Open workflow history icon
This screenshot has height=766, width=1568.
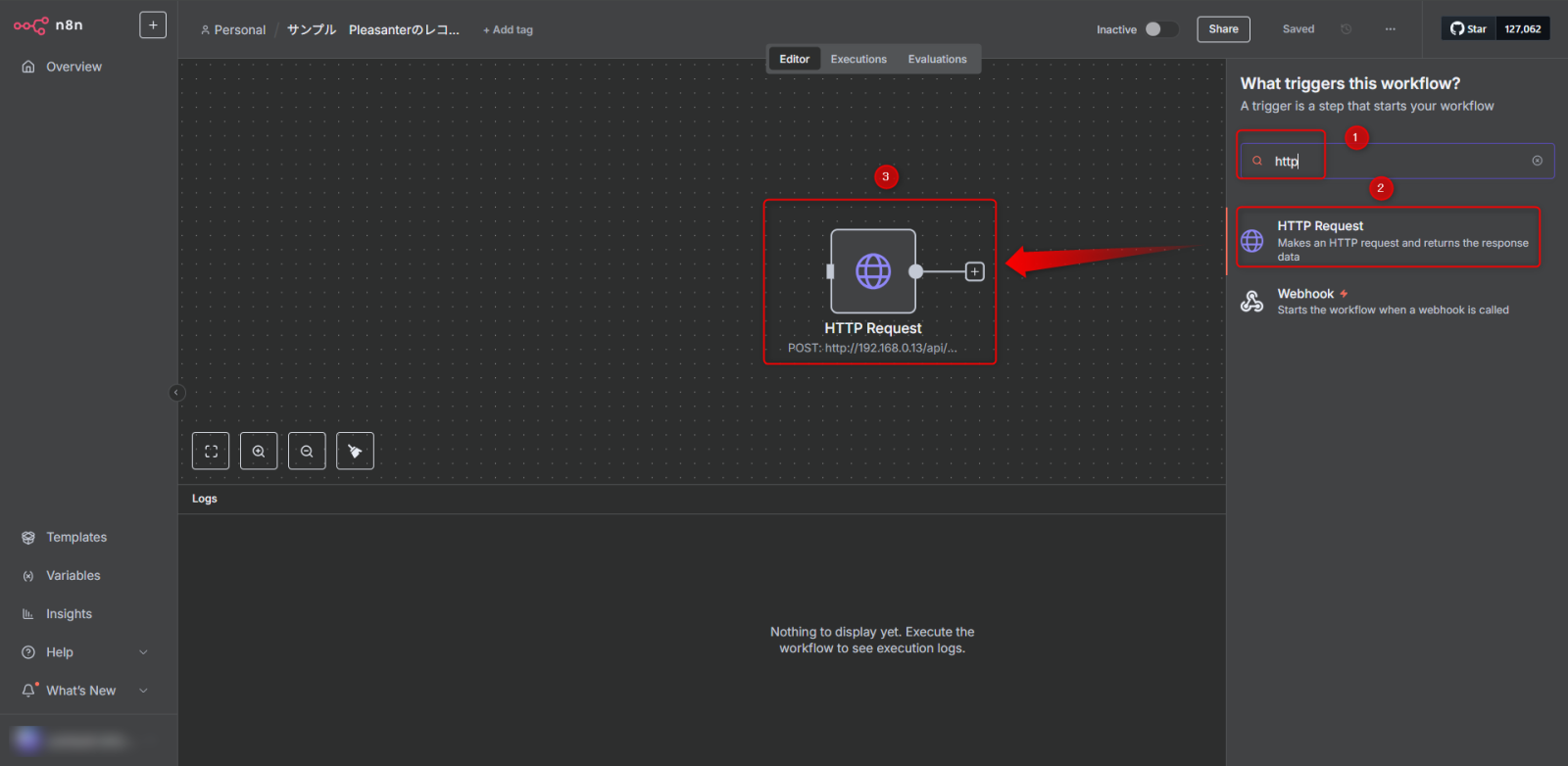coord(1347,29)
